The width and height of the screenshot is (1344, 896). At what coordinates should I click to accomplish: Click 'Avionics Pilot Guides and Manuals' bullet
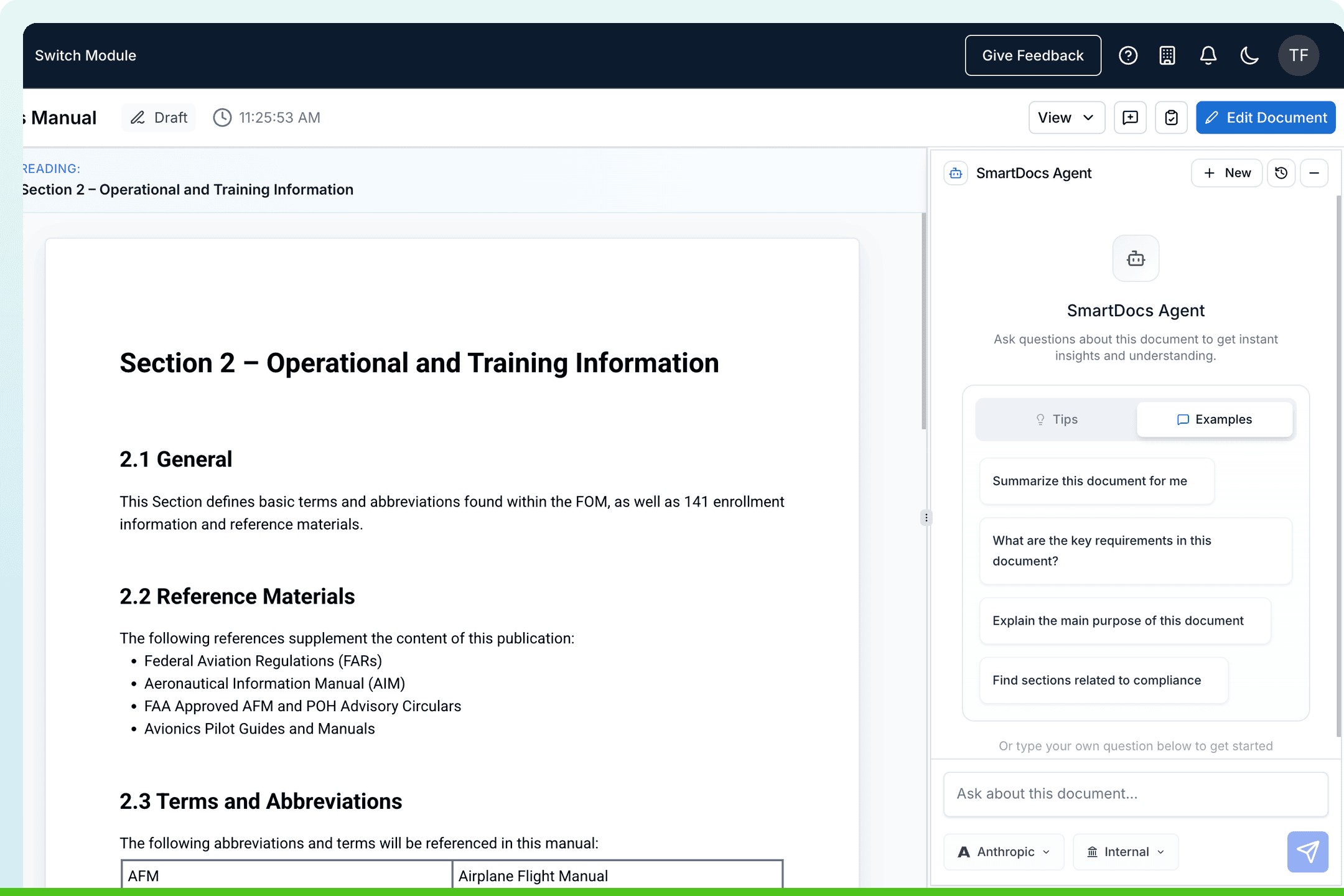(259, 729)
